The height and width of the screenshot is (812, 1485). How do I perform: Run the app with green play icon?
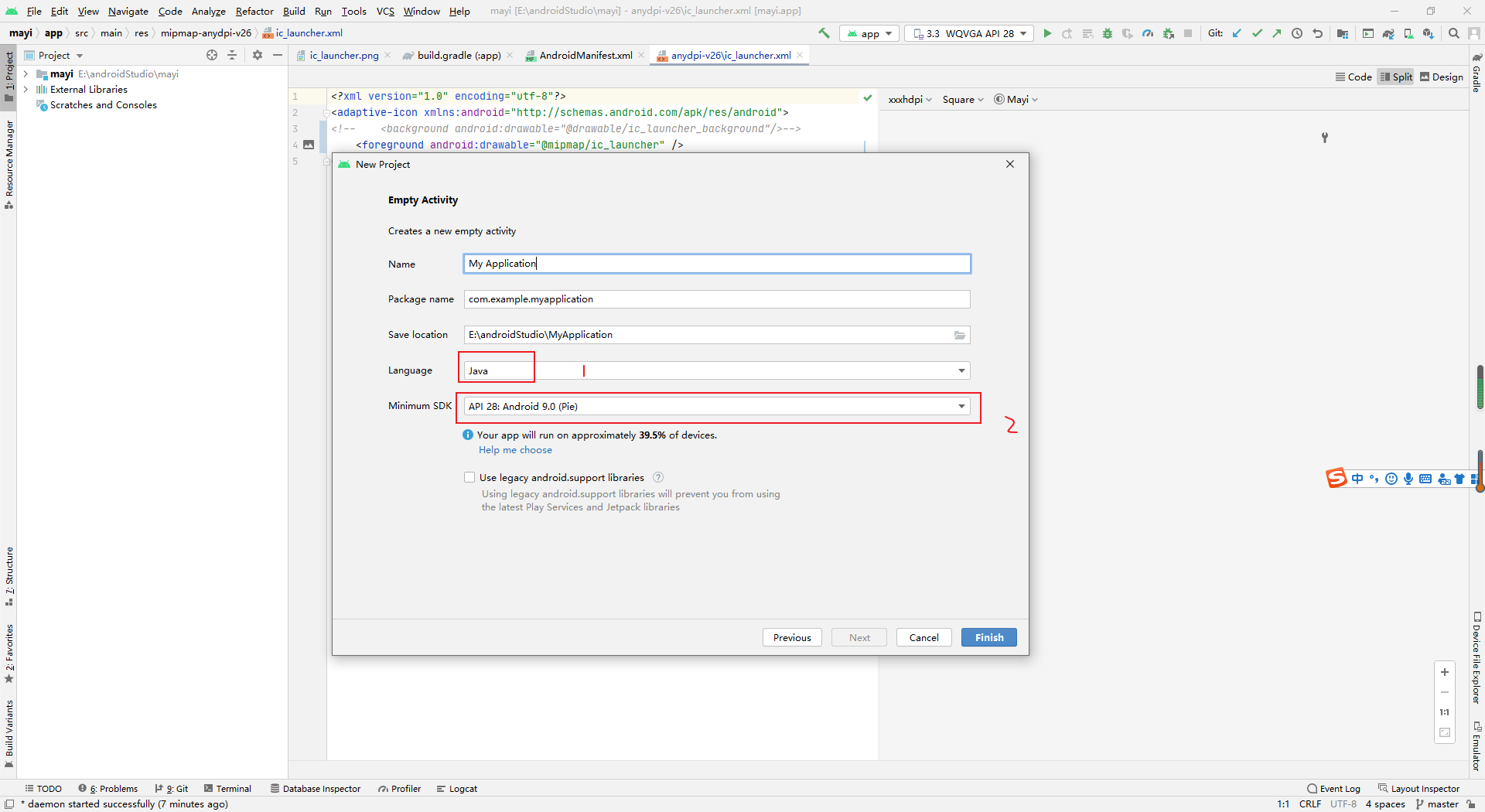tap(1047, 33)
